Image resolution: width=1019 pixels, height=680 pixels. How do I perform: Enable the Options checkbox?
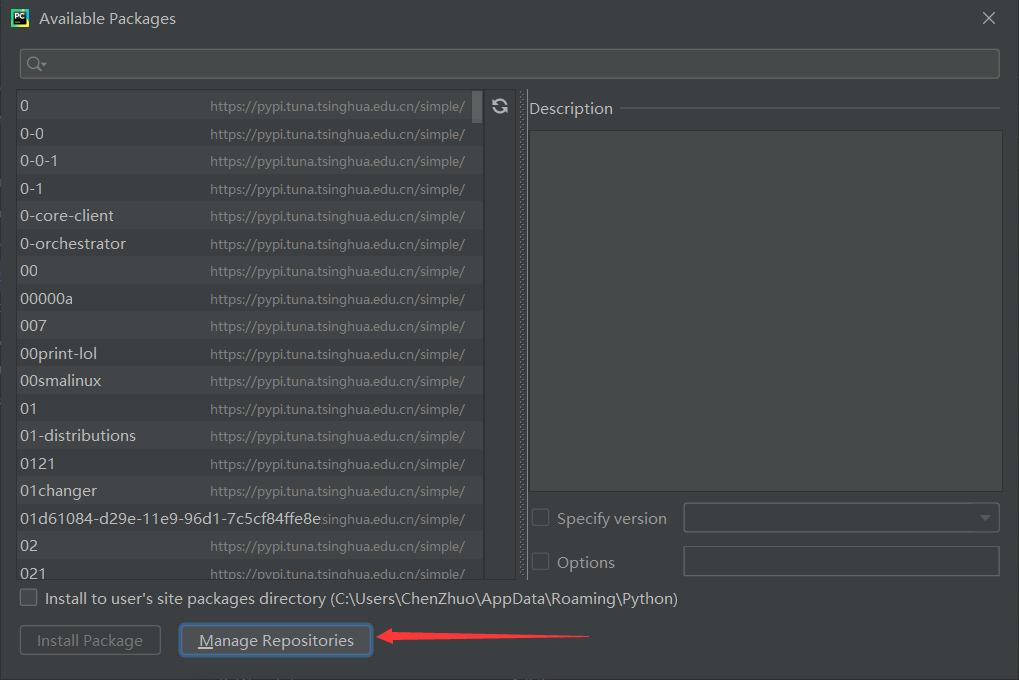541,562
